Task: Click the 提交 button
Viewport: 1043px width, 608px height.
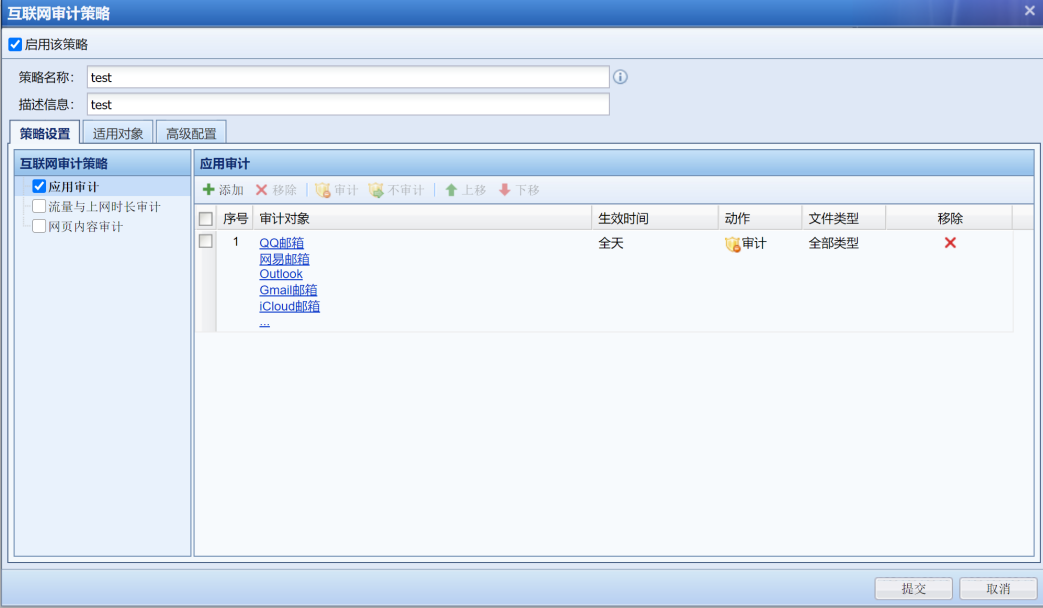Action: [913, 588]
